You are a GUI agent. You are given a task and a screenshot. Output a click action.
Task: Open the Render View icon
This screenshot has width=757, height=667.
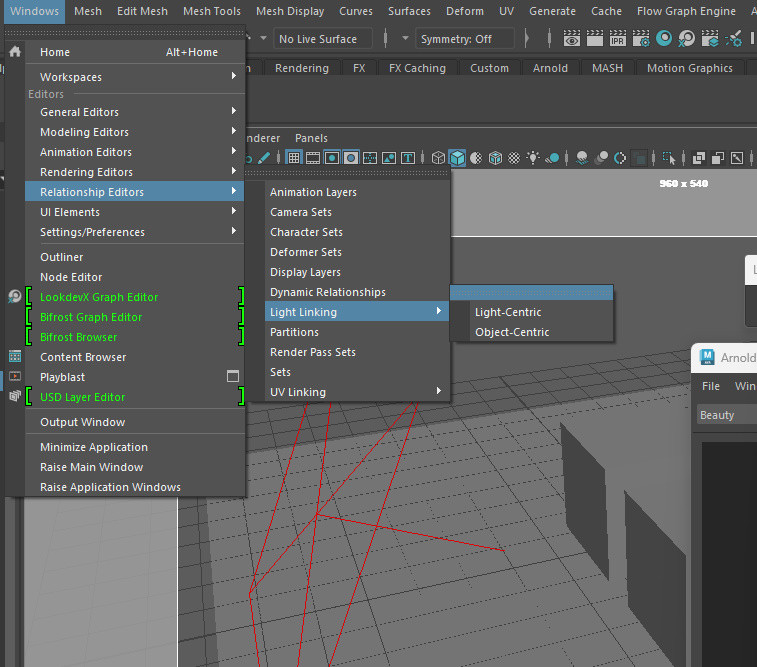[x=572, y=39]
